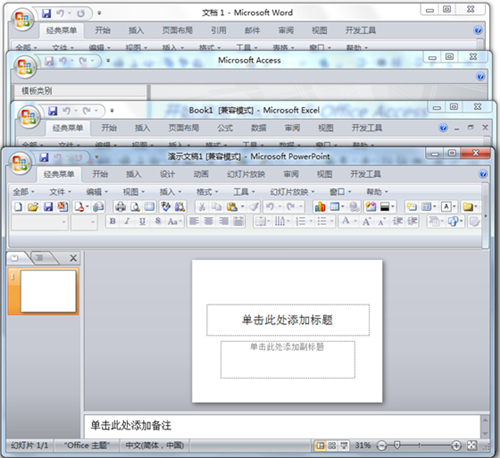Click the Decrease Indent icon
The width and height of the screenshot is (500, 458).
click(x=398, y=221)
